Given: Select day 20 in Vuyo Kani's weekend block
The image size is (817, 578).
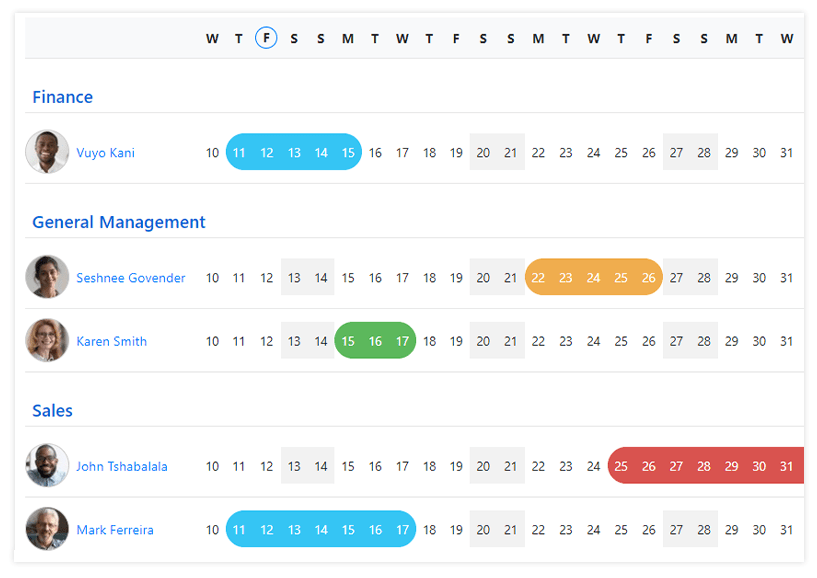Looking at the screenshot, I should point(483,152).
